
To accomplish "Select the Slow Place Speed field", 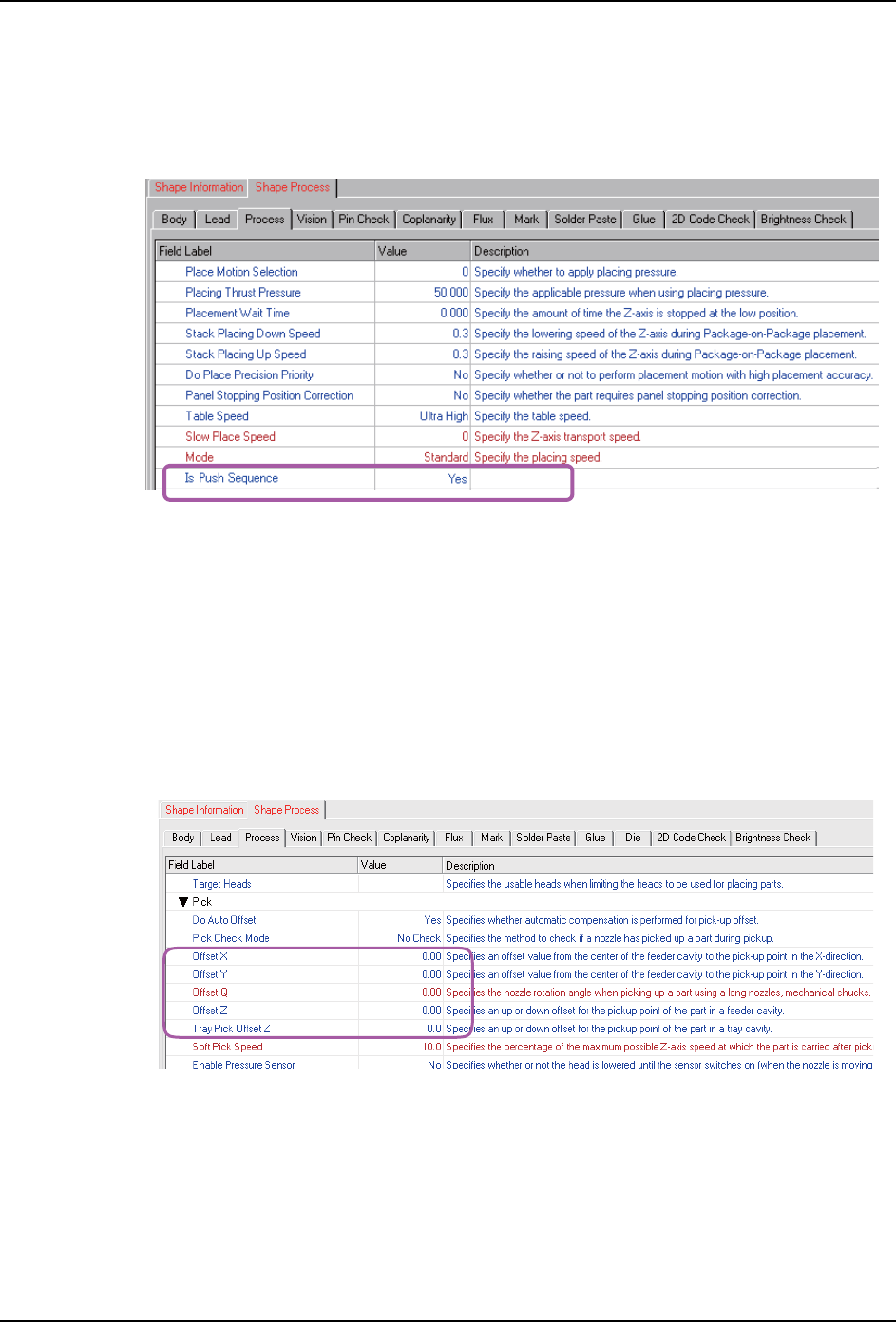I will [x=230, y=437].
